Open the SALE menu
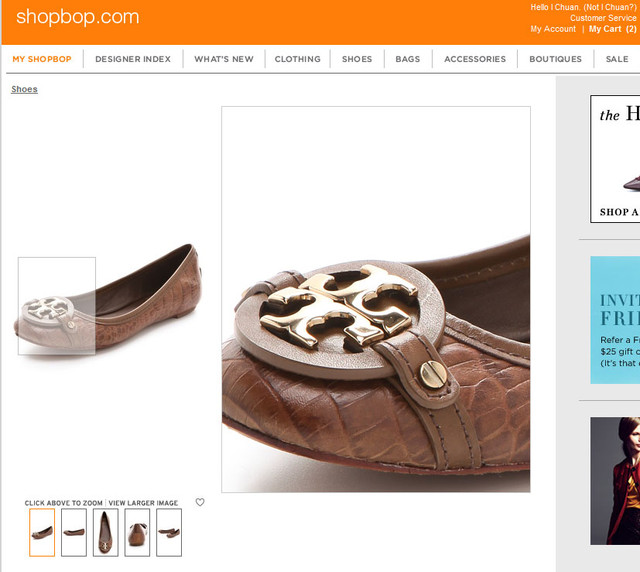 (x=617, y=59)
